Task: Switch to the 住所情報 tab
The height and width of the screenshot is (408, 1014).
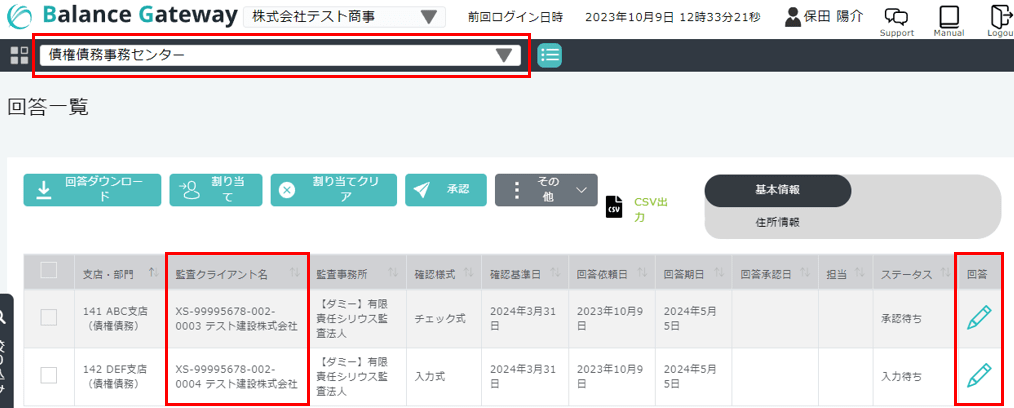Action: click(x=777, y=222)
